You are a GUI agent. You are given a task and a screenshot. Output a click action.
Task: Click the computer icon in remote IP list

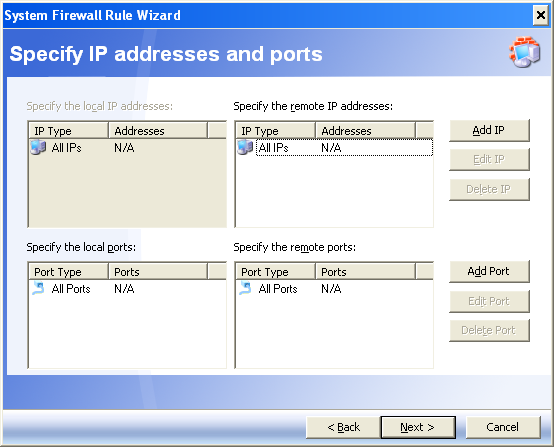click(x=245, y=147)
